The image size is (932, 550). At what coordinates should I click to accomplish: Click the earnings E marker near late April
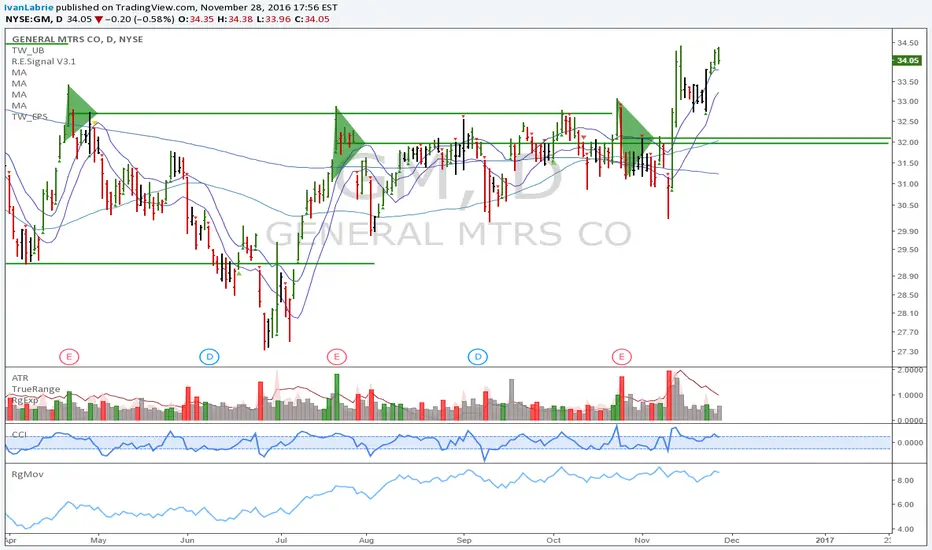69,357
